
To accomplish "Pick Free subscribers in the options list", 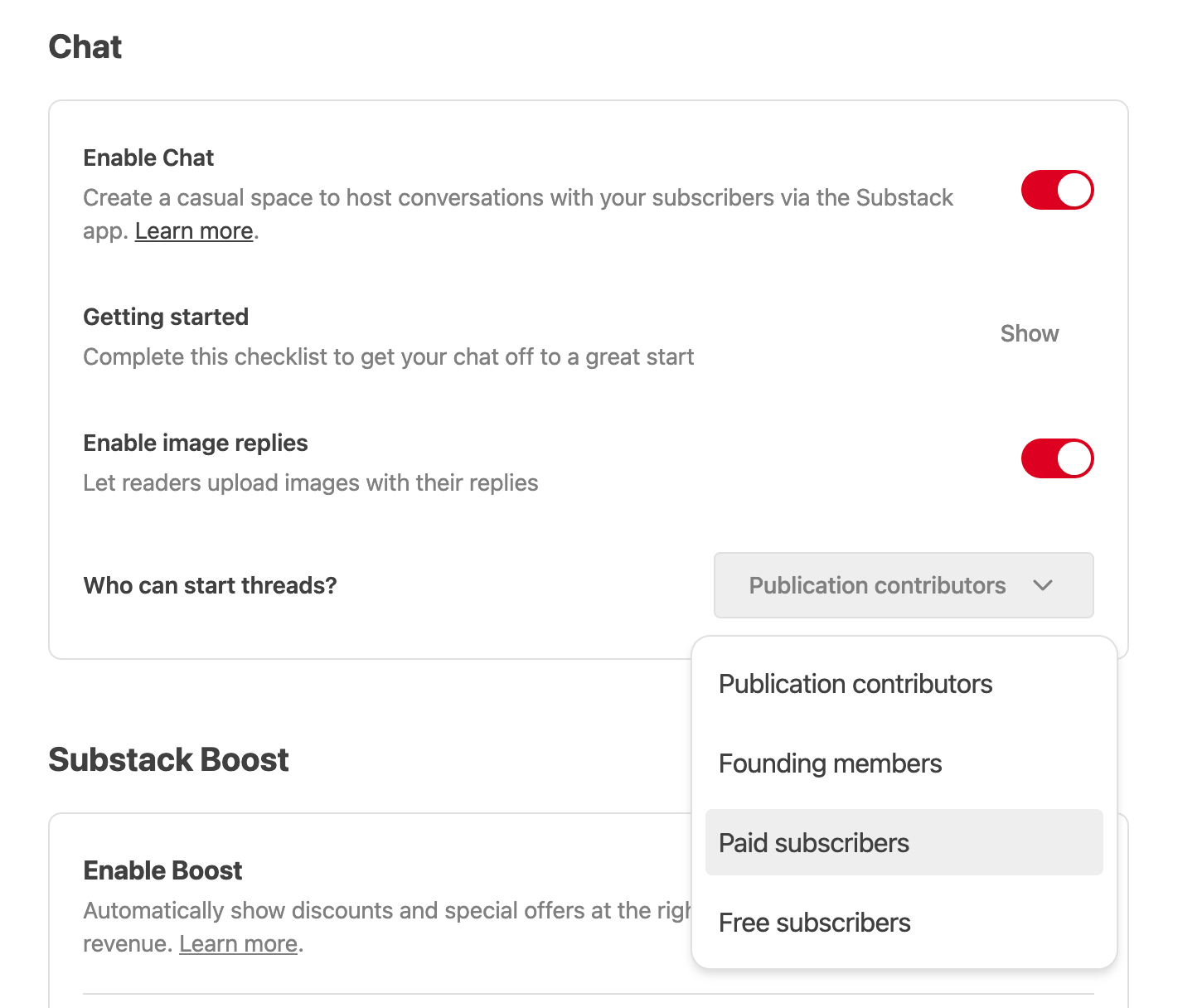I will point(814,923).
